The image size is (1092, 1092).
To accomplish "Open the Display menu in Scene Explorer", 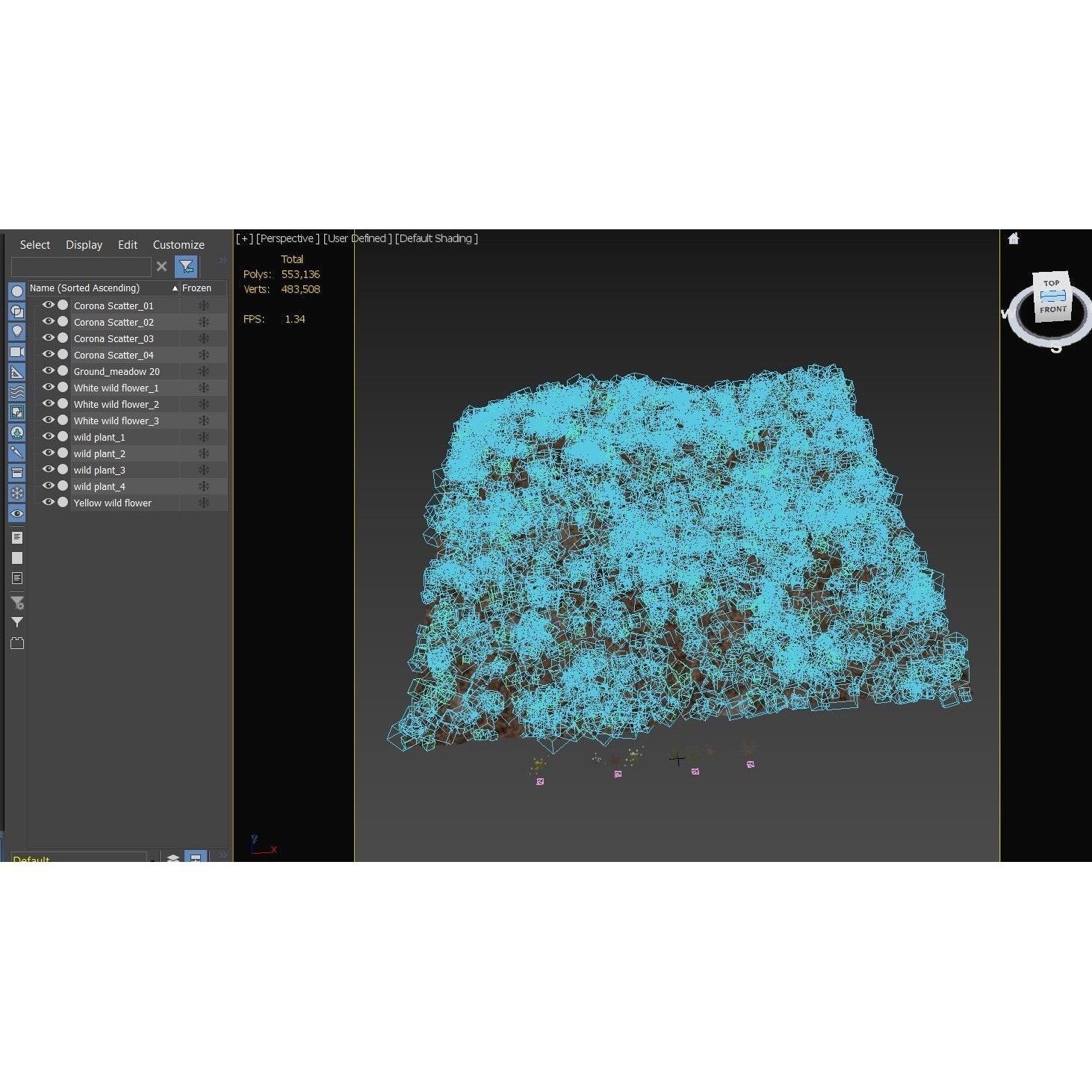I will [84, 245].
